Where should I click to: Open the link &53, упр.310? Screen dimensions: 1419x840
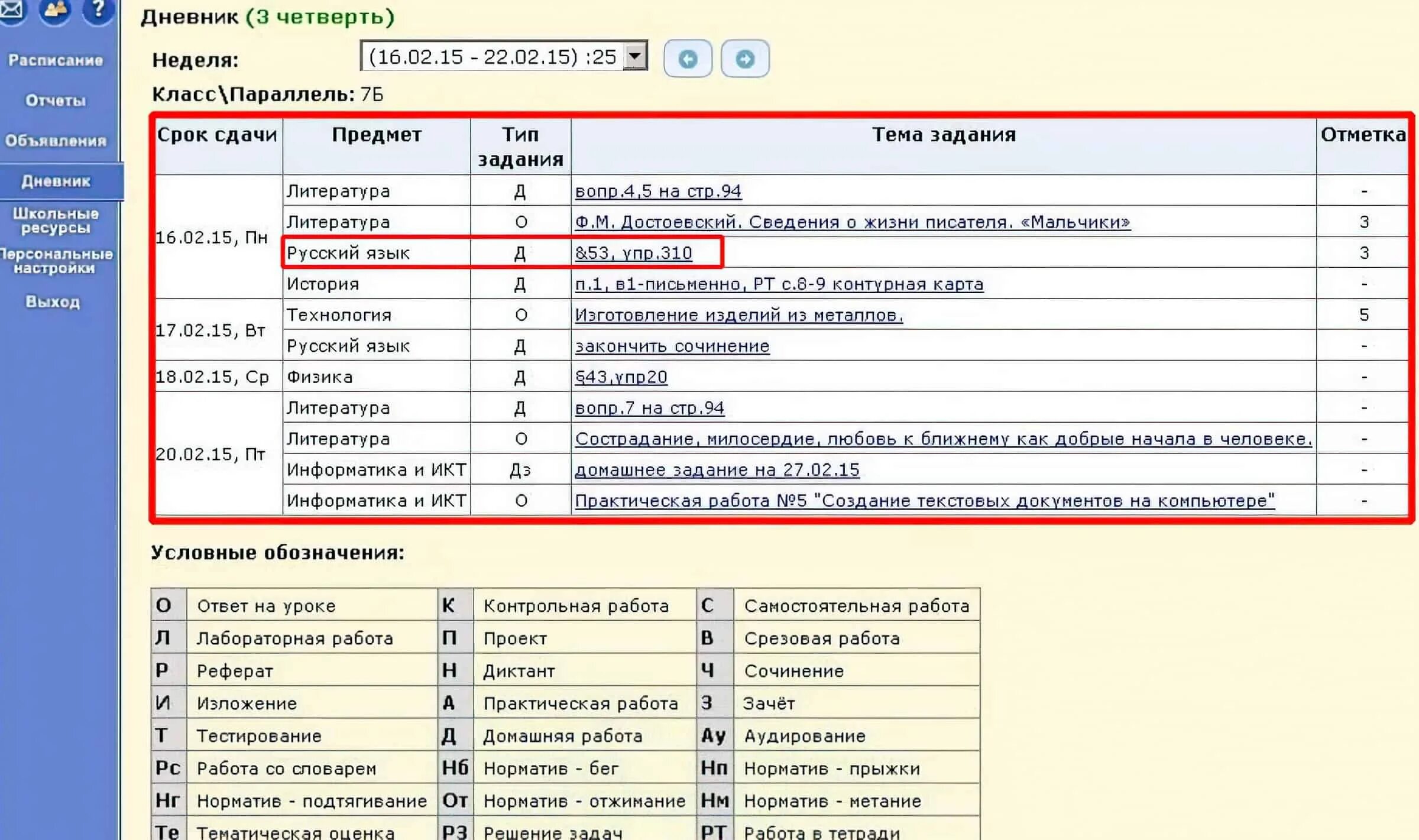click(x=633, y=253)
